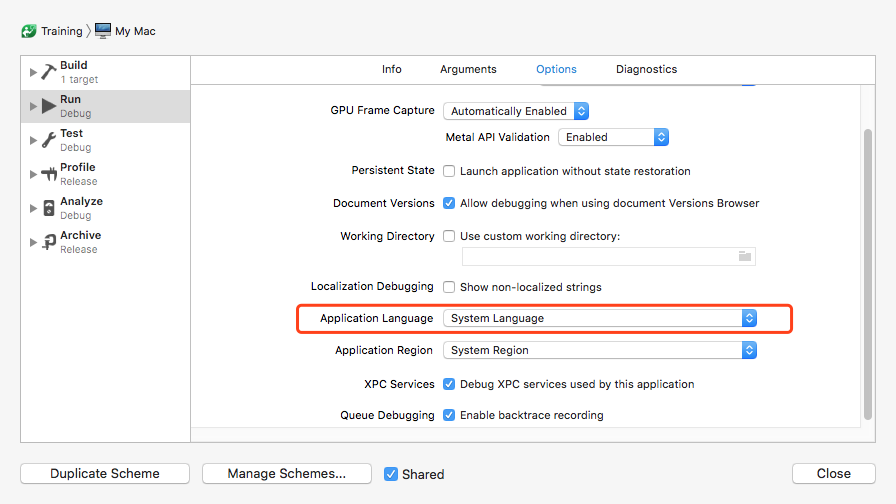Click the Test wrench icon

49,140
